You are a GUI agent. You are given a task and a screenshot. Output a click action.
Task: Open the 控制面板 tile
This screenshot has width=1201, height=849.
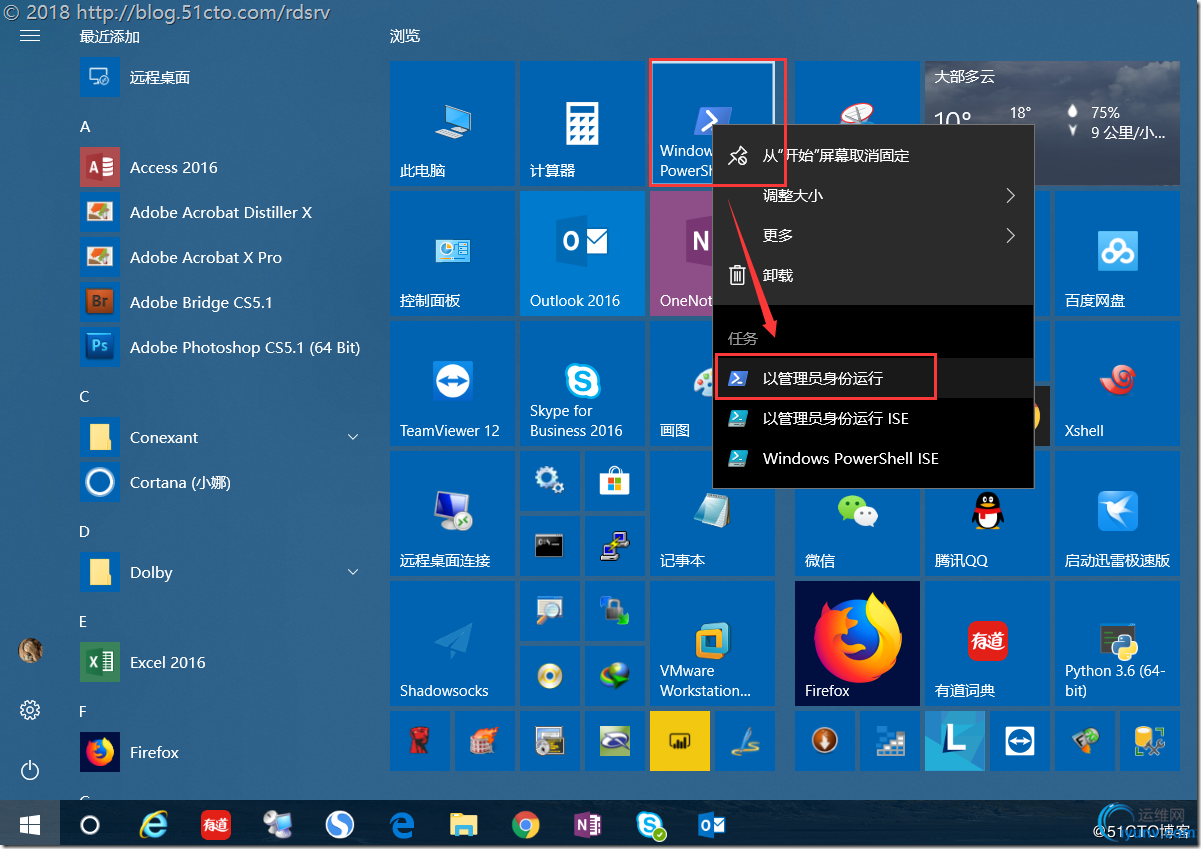coord(452,254)
